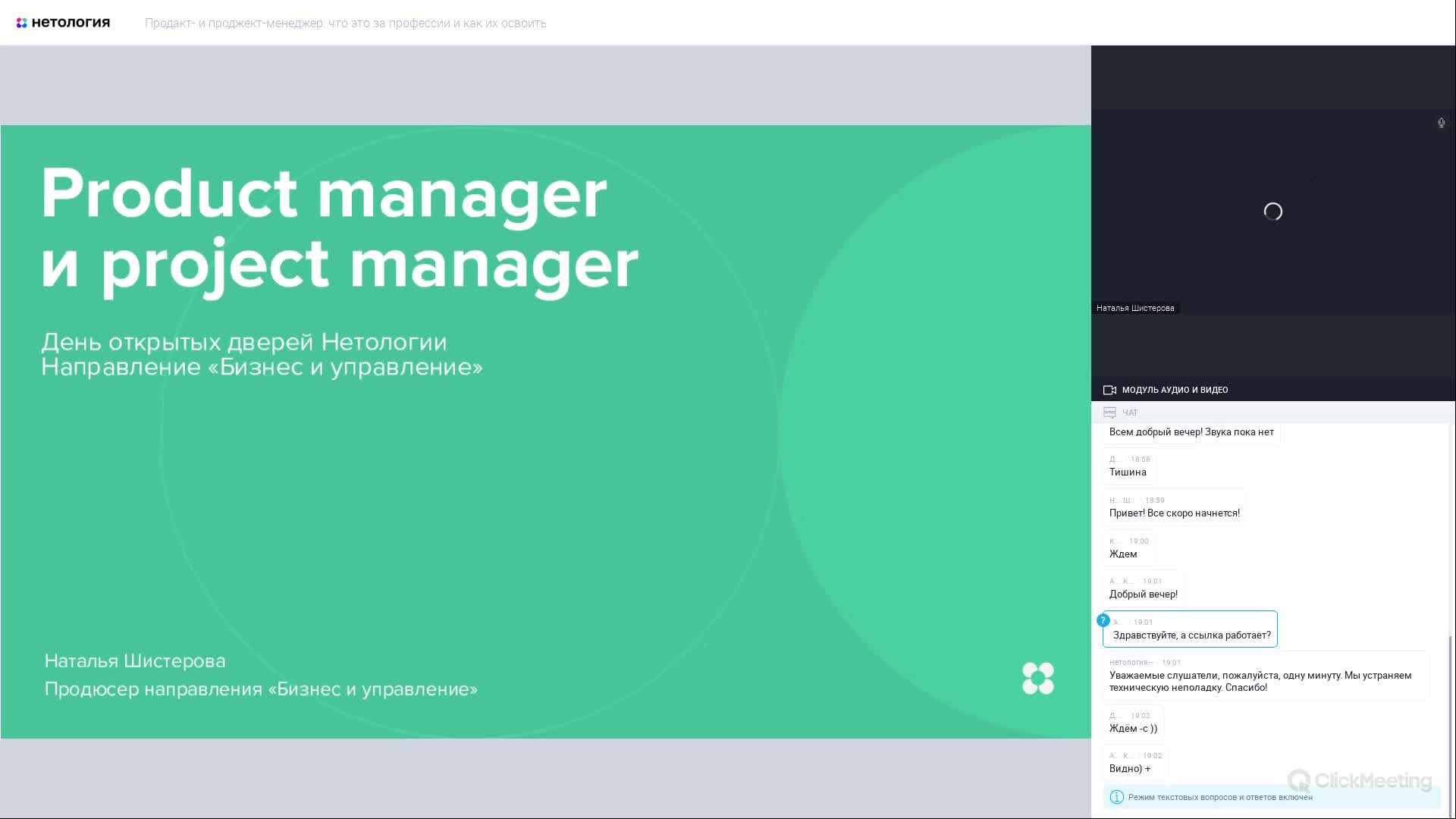Click the question mark badge on highlighted message
Viewport: 1456px width, 819px height.
click(1103, 620)
